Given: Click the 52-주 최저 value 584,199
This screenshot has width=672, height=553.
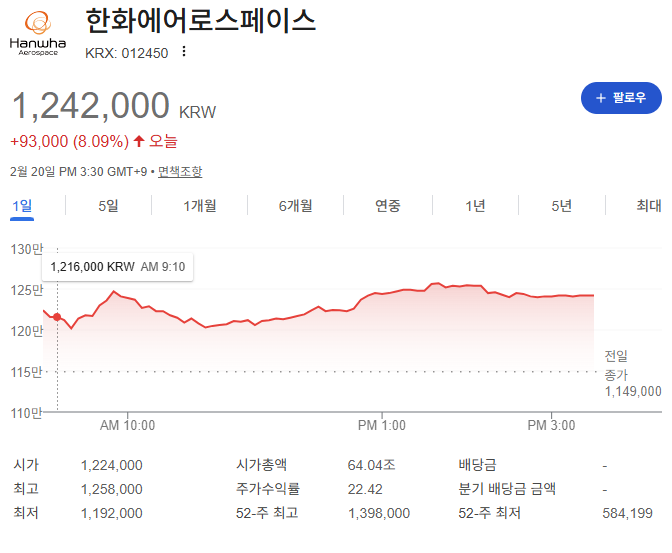Looking at the screenshot, I should pos(627,513).
